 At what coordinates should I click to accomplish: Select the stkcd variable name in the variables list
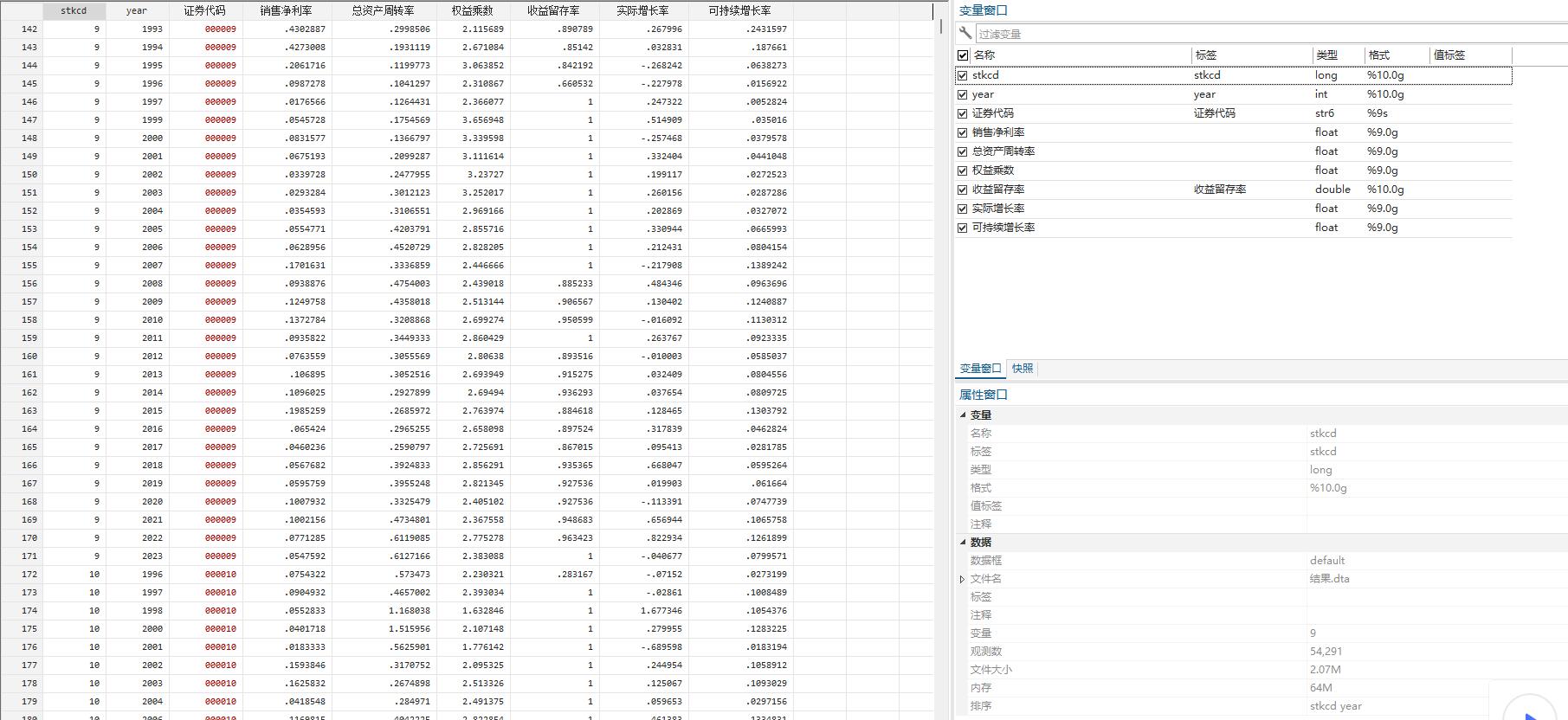pyautogui.click(x=985, y=75)
